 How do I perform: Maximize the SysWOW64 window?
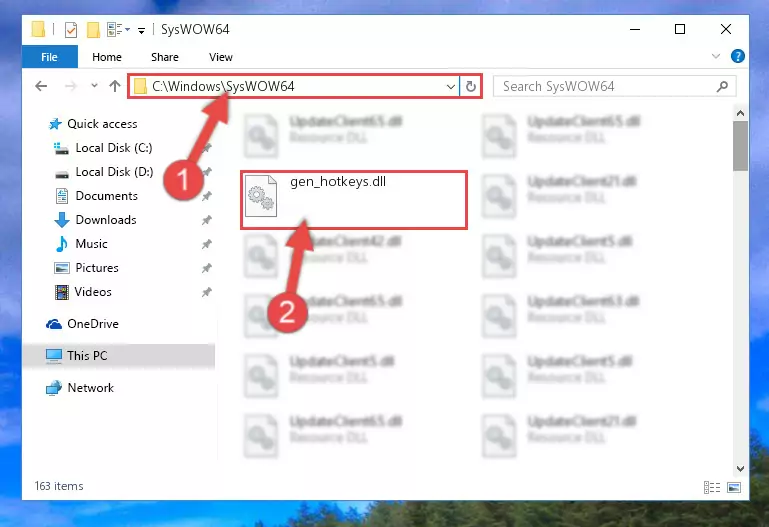point(680,29)
